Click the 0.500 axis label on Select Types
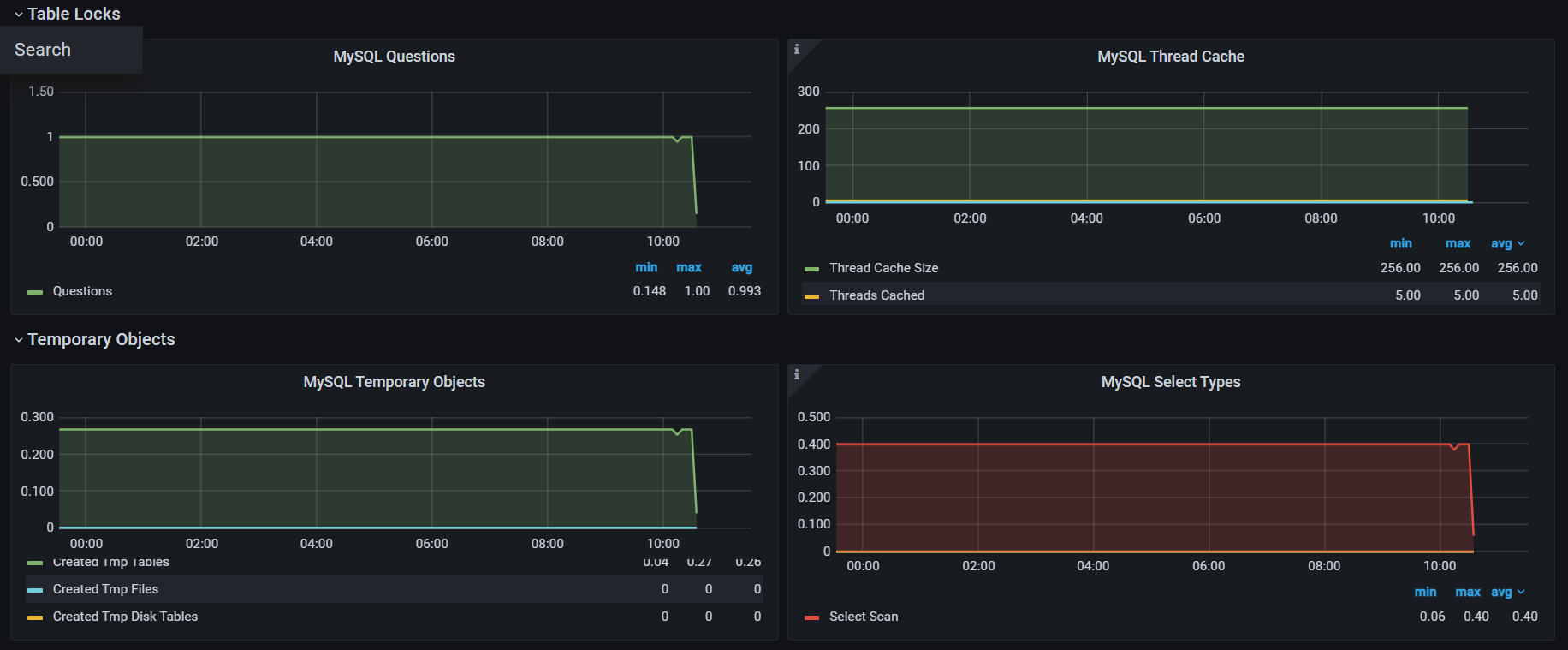This screenshot has width=1568, height=650. point(814,417)
